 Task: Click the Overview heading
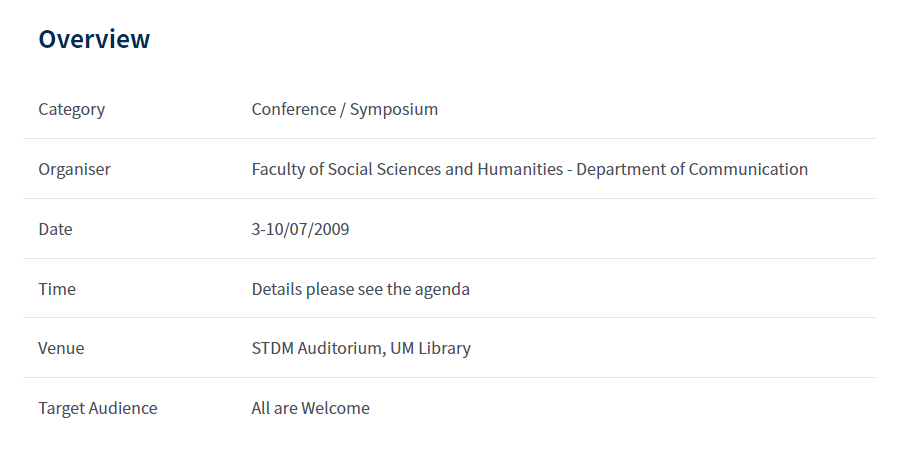coord(94,40)
